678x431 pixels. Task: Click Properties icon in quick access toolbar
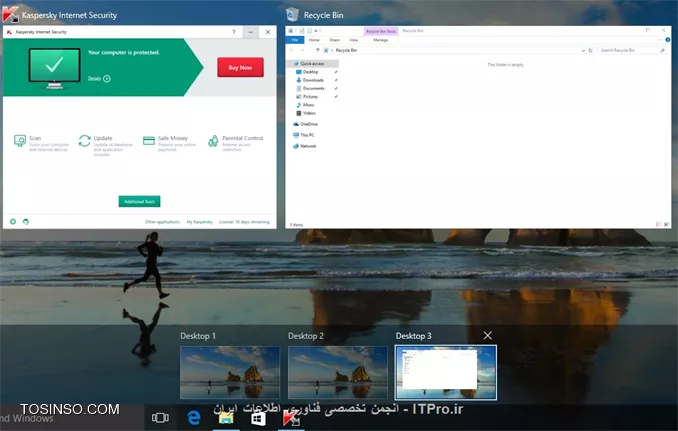click(302, 31)
